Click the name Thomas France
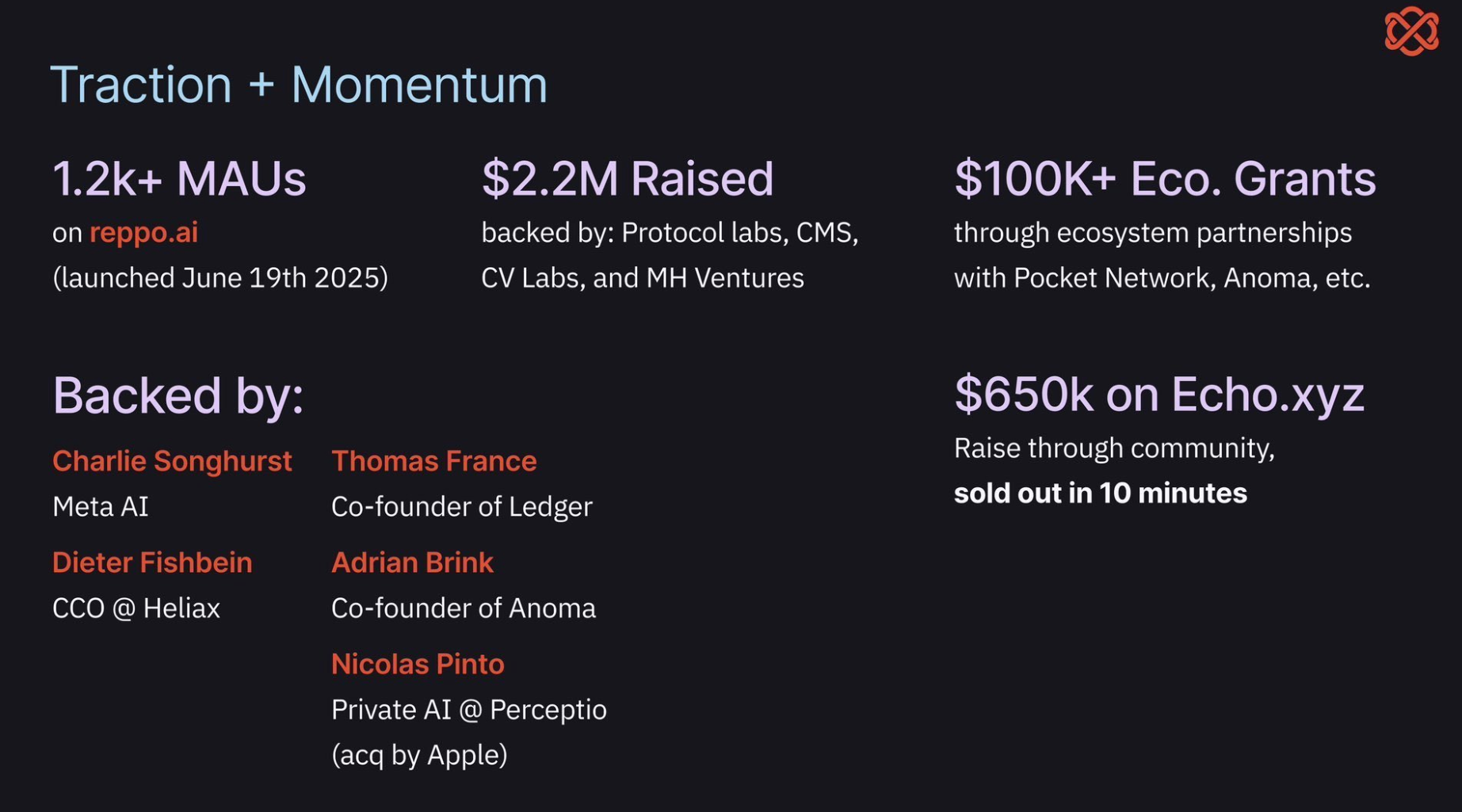This screenshot has width=1462, height=812. point(433,461)
